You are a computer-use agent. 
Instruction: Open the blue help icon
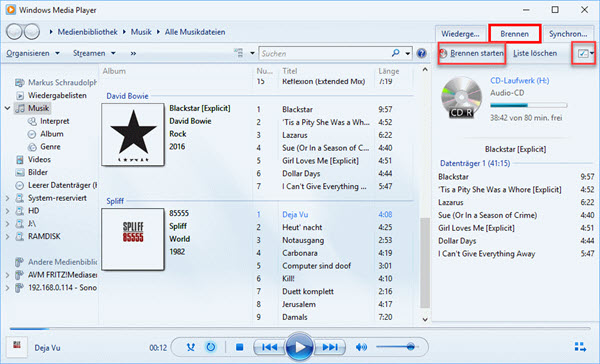point(422,53)
